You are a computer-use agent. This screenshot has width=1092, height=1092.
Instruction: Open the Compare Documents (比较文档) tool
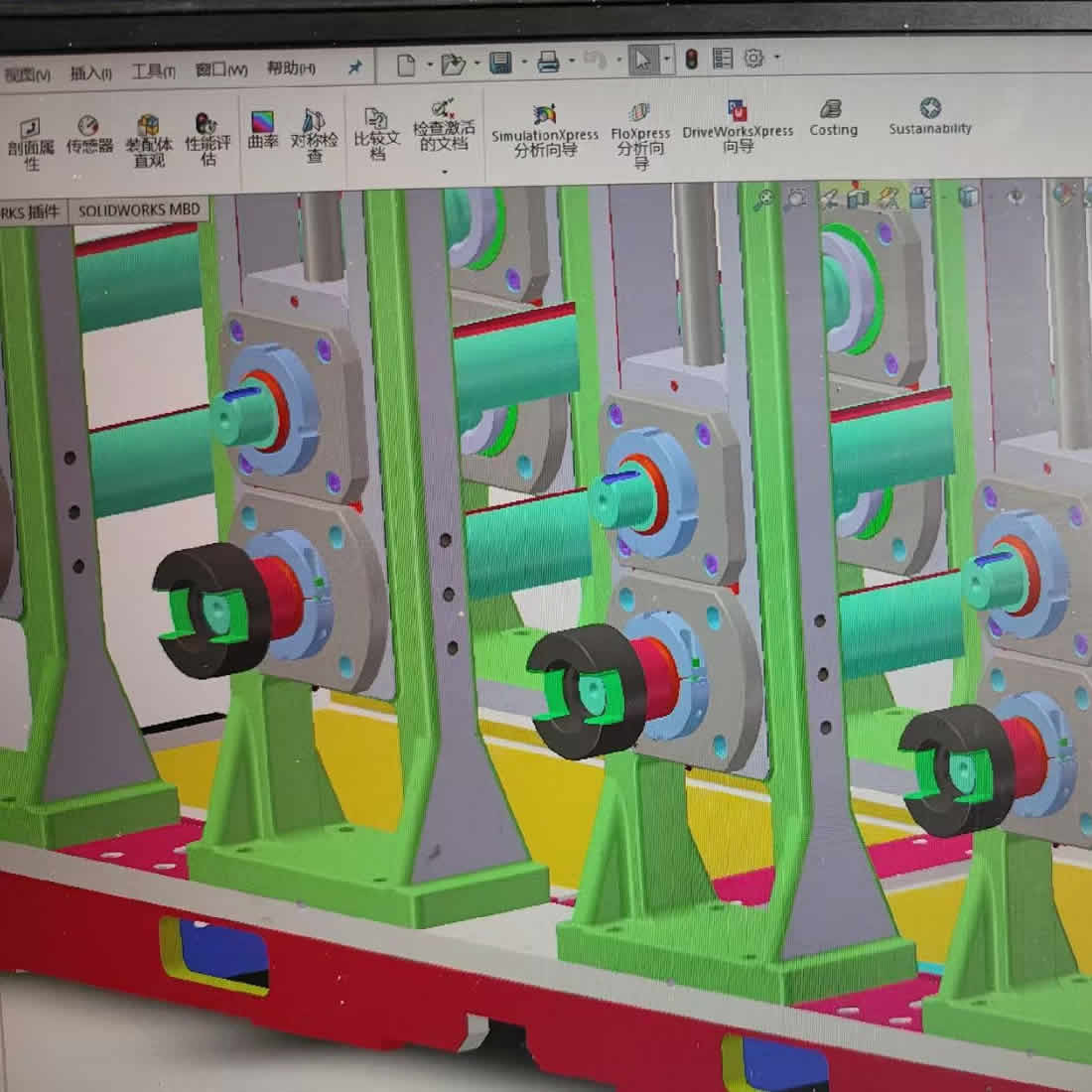[x=376, y=132]
